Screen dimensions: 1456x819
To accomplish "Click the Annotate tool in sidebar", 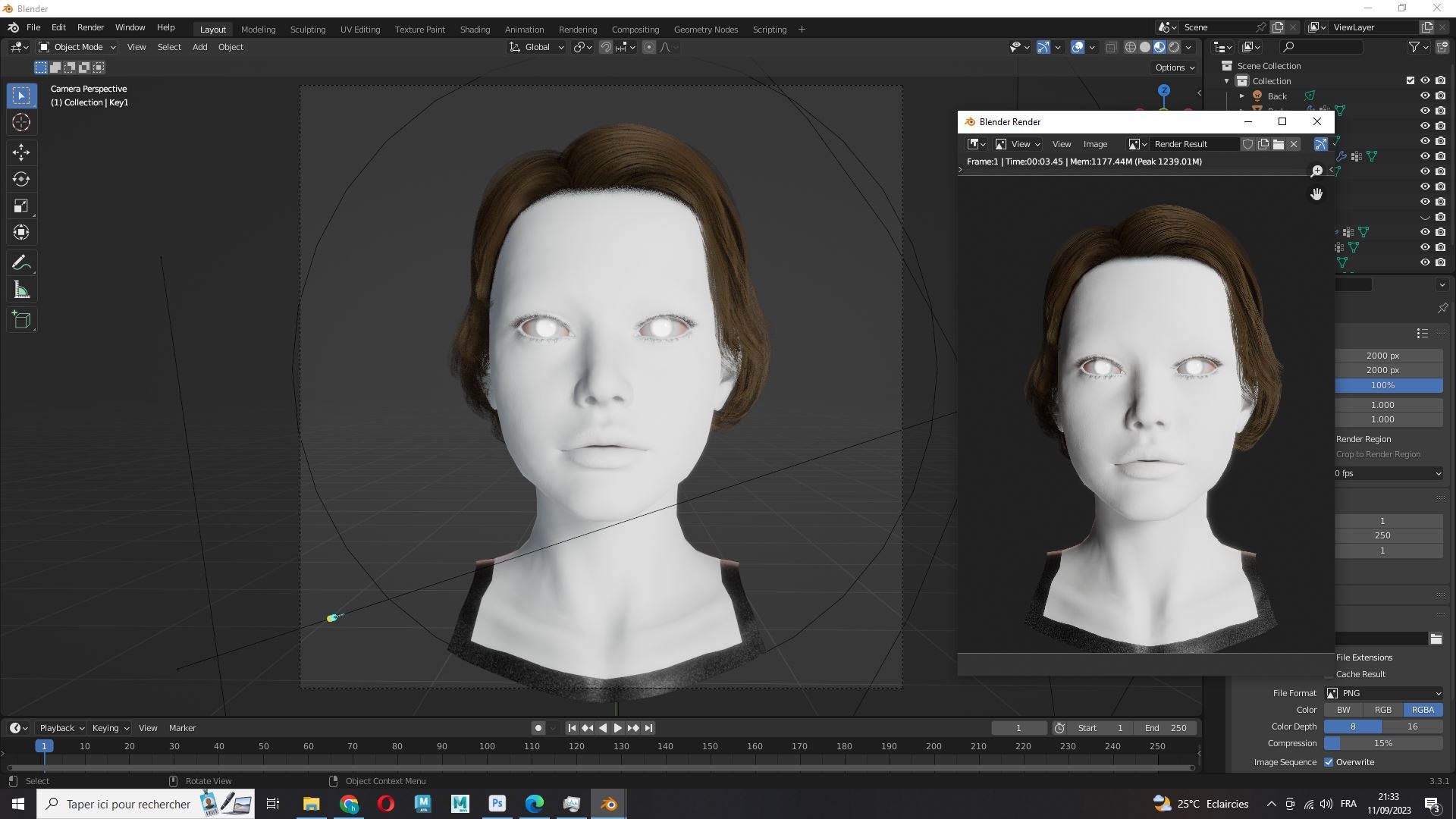I will [22, 262].
